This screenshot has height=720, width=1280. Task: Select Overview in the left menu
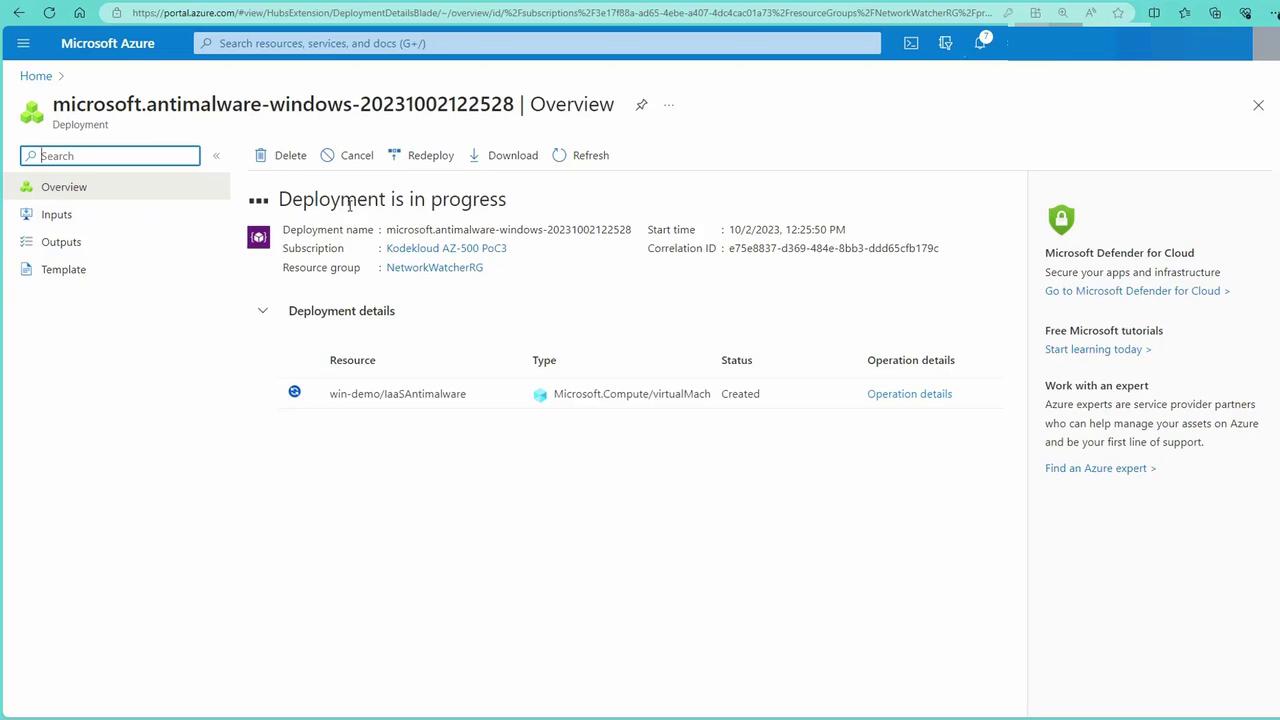115,187
